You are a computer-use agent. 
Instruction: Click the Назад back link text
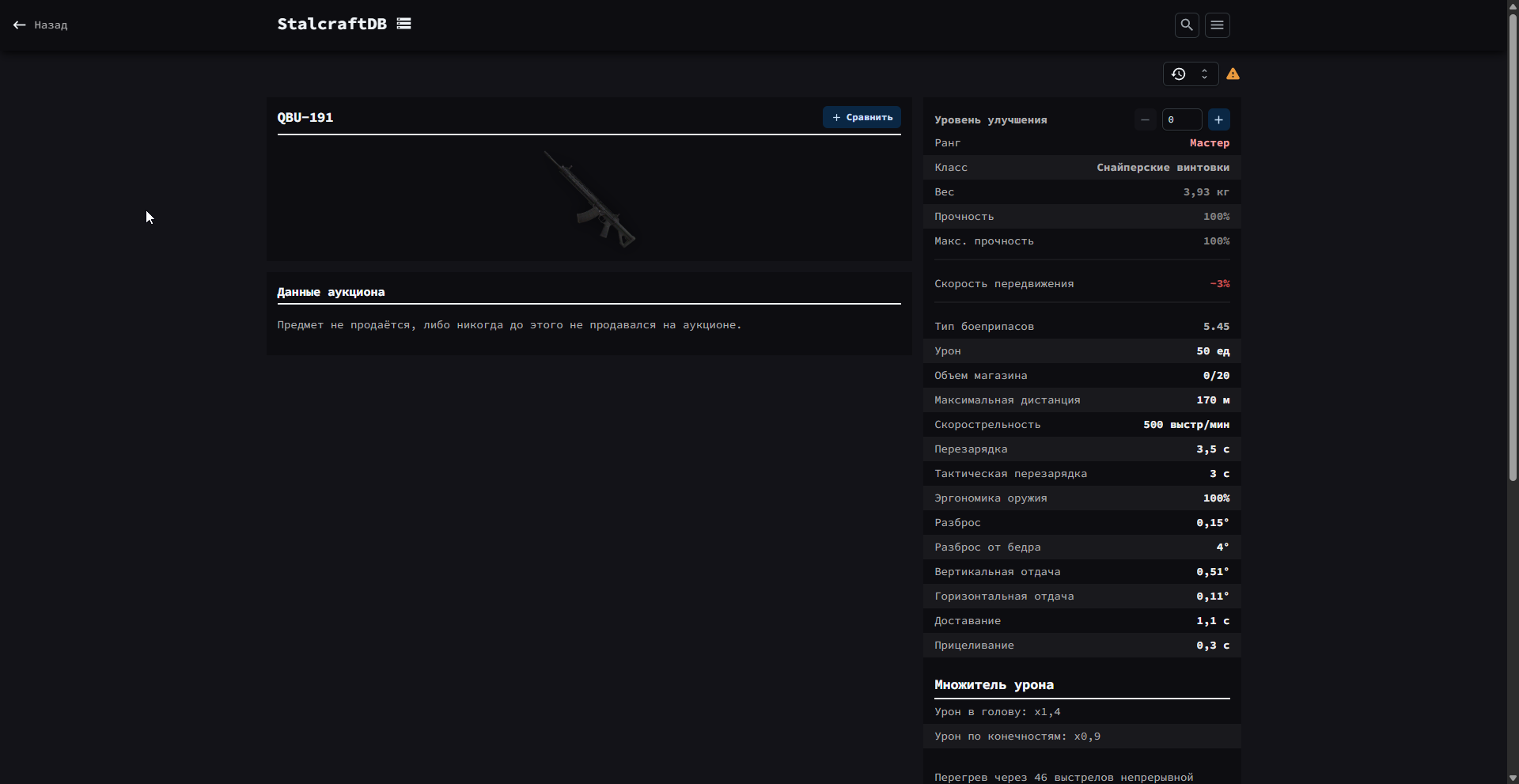(x=51, y=25)
